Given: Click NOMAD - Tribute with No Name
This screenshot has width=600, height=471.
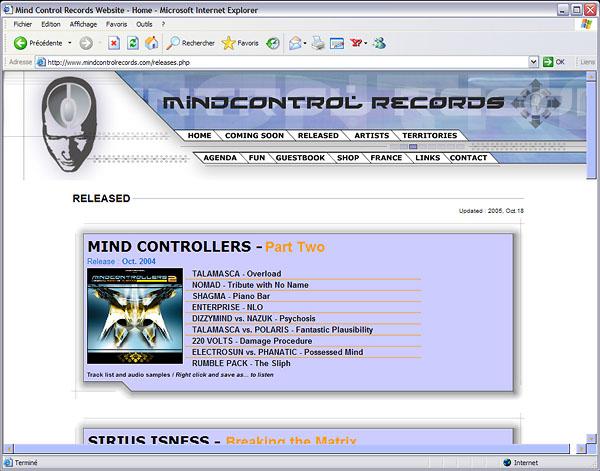Looking at the screenshot, I should (x=250, y=285).
